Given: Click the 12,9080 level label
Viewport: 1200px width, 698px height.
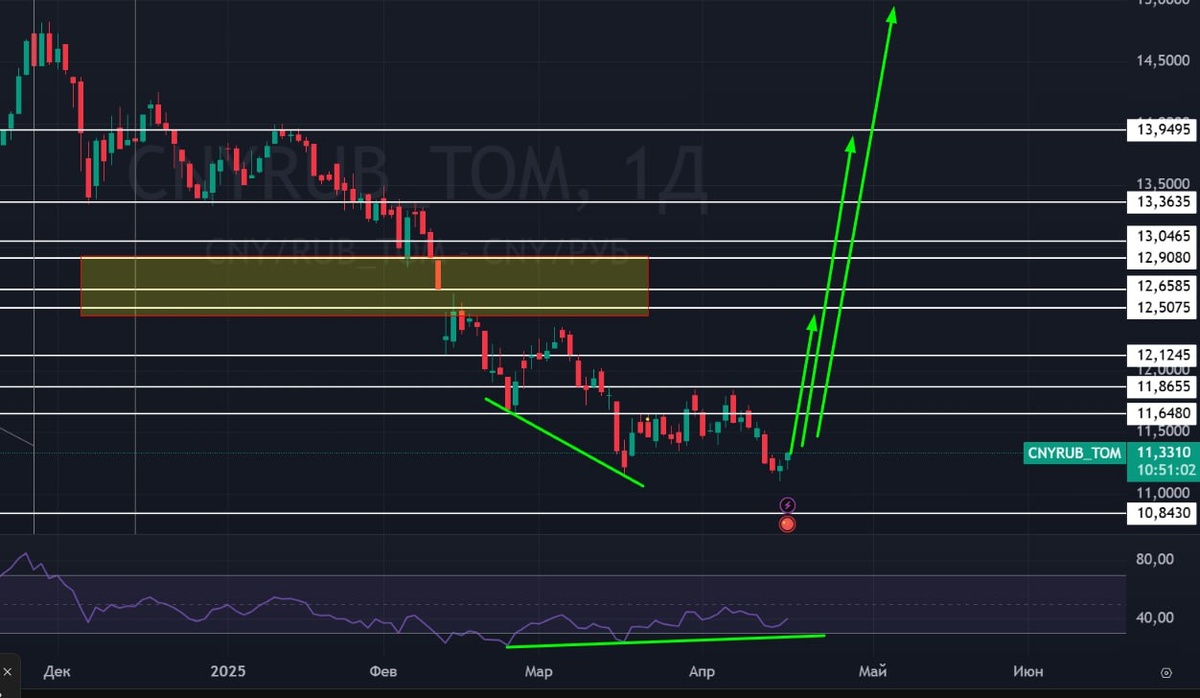Looking at the screenshot, I should (x=1164, y=258).
